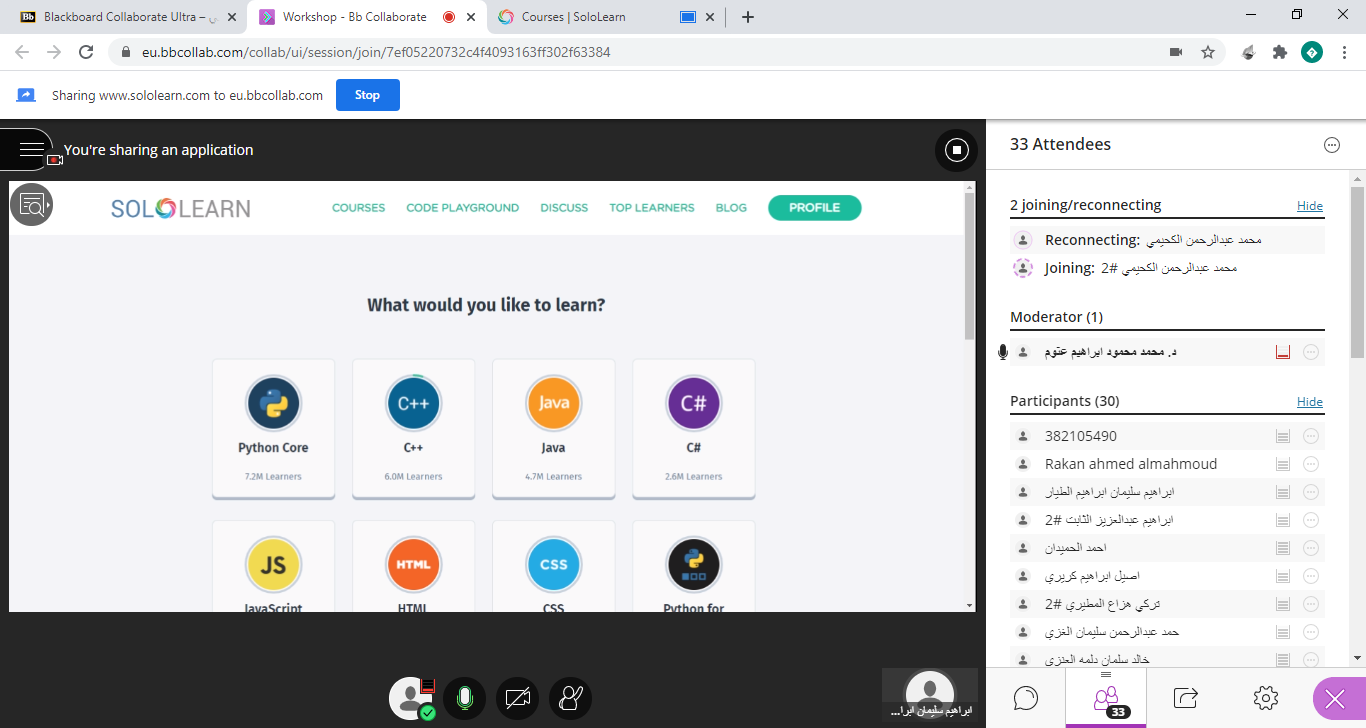
Task: Open moderator attendee controls ellipsis
Action: (x=1311, y=352)
